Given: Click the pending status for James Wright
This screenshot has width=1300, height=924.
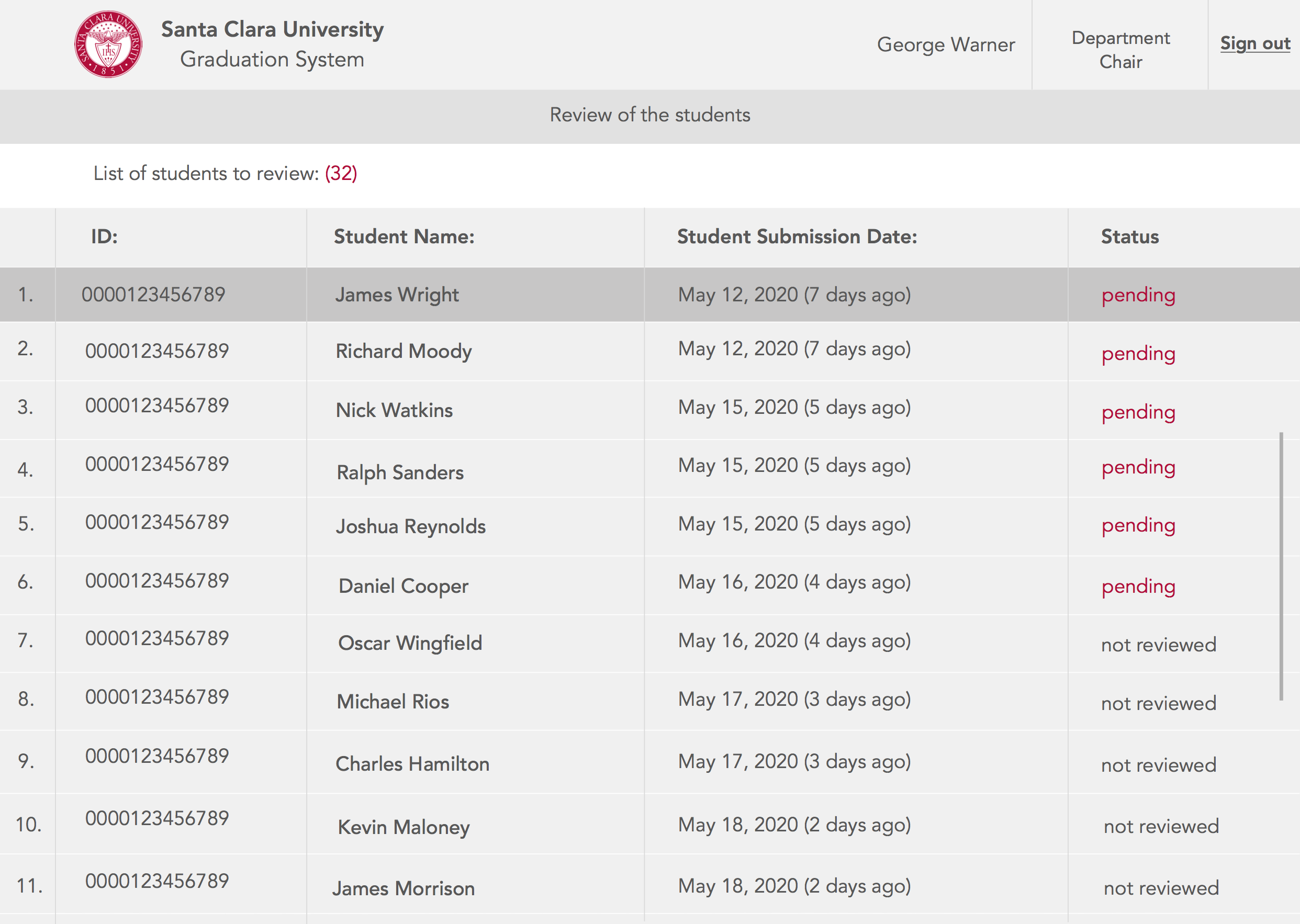Looking at the screenshot, I should click(x=1138, y=295).
